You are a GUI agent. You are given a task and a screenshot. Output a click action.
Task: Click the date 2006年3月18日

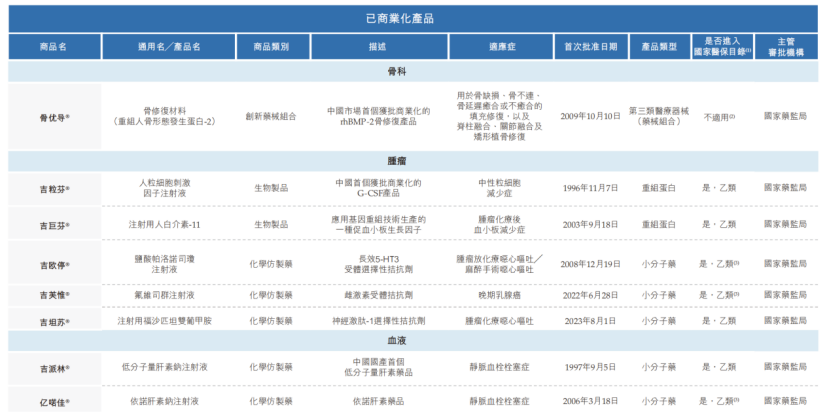click(590, 401)
